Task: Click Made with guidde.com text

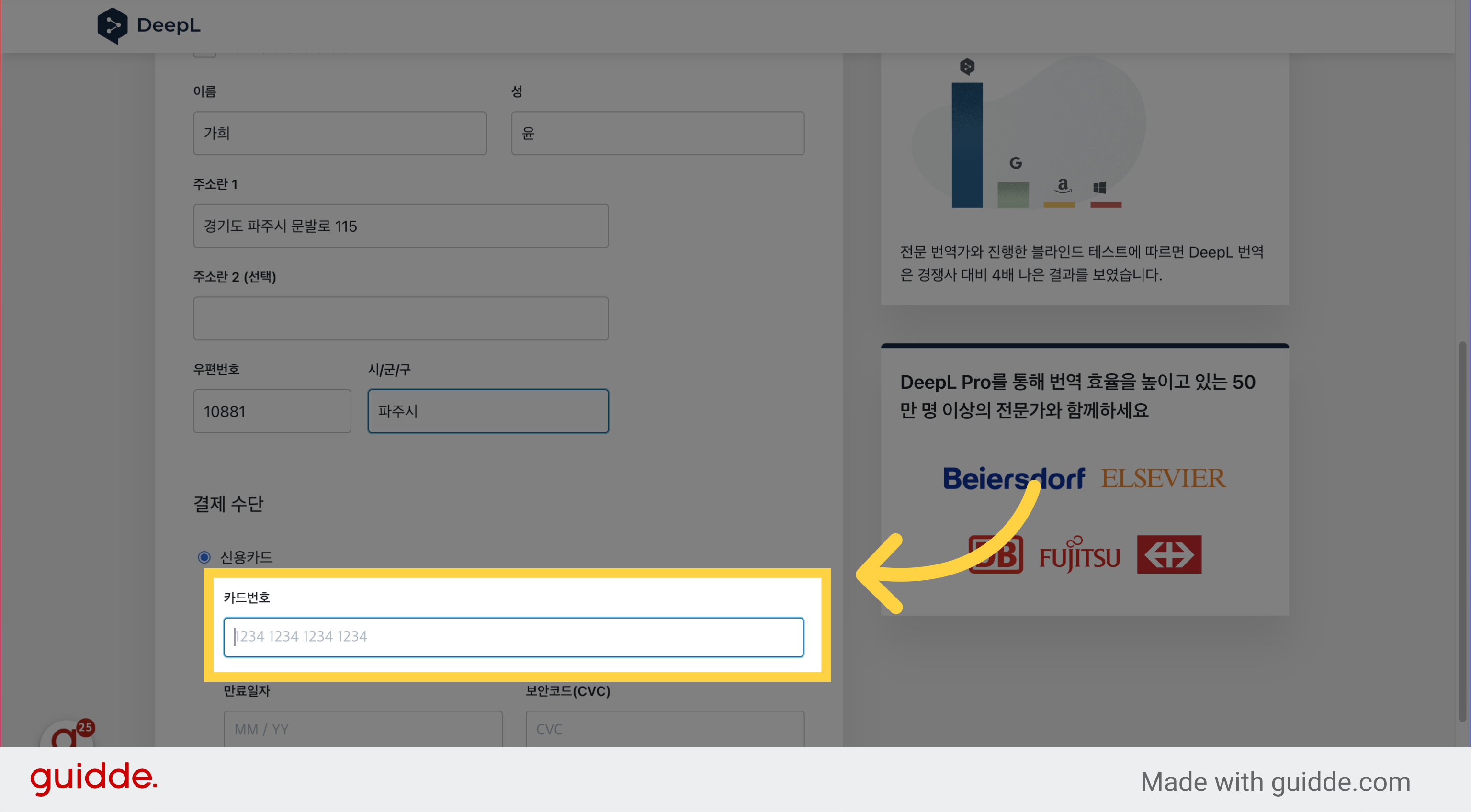Action: 1275,782
